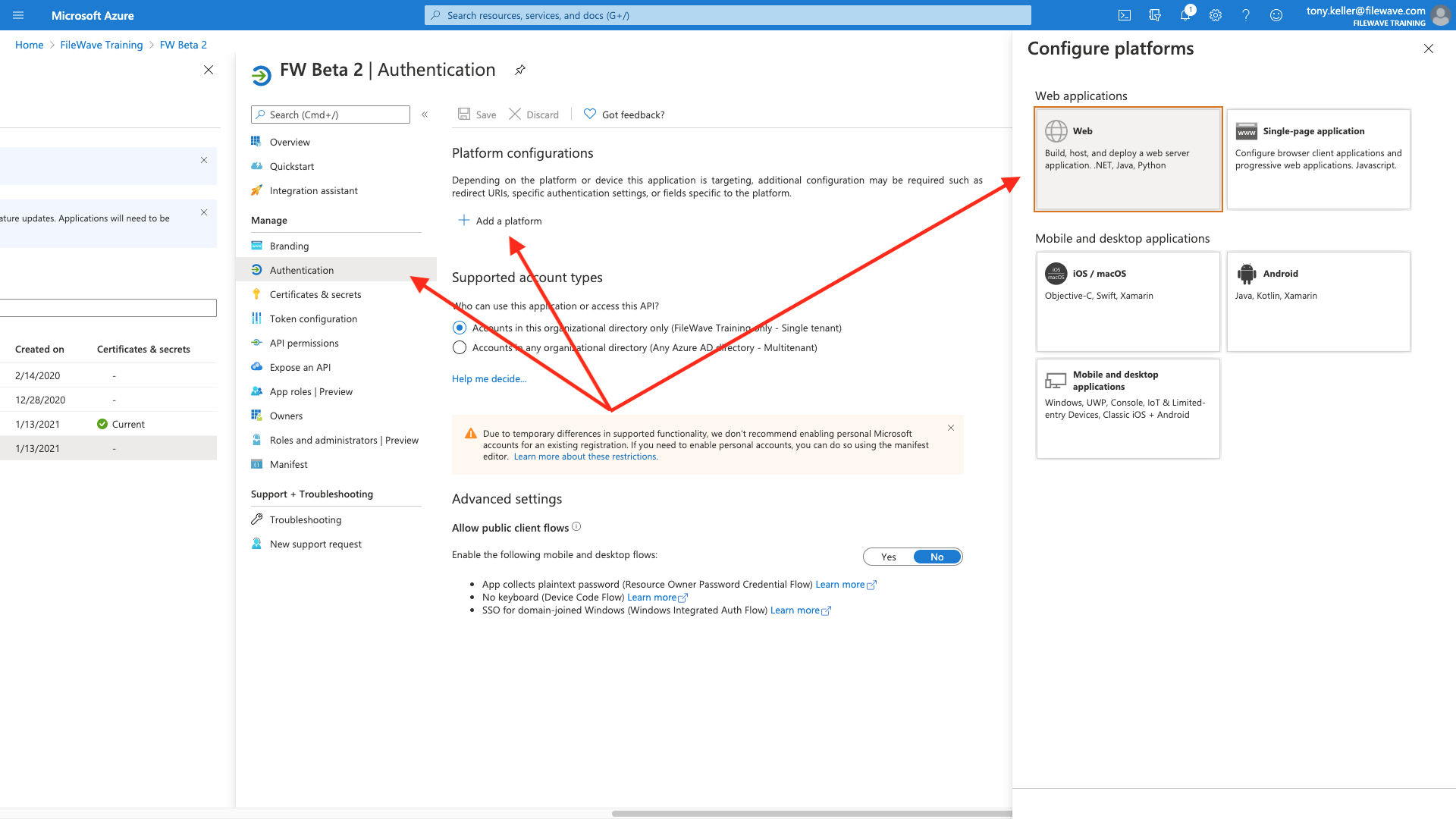Open Cloud Shell from the top bar
This screenshot has height=819, width=1456.
click(x=1125, y=15)
